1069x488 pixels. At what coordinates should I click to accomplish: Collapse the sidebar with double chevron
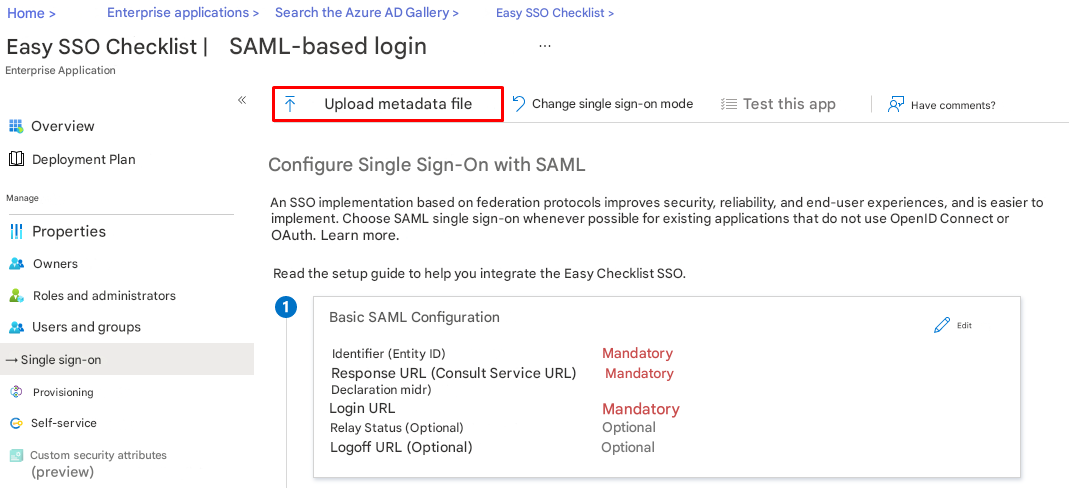tap(241, 100)
